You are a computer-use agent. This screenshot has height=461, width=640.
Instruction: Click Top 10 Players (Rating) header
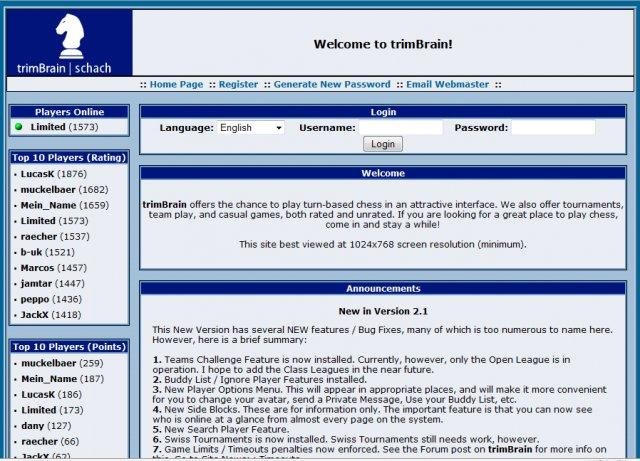pyautogui.click(x=69, y=158)
